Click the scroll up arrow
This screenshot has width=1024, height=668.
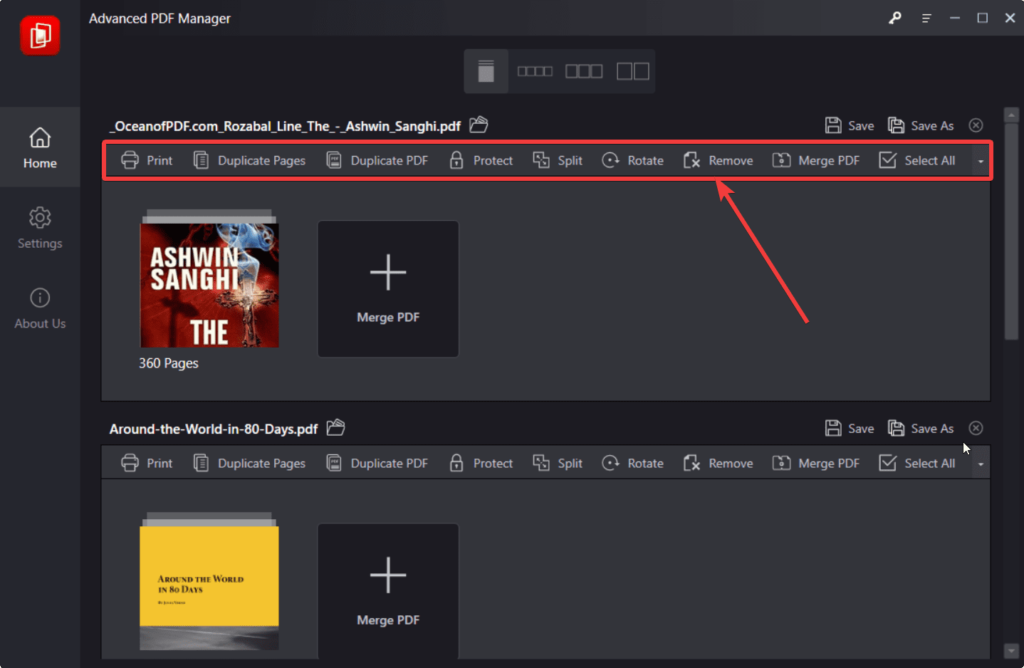pos(1011,115)
